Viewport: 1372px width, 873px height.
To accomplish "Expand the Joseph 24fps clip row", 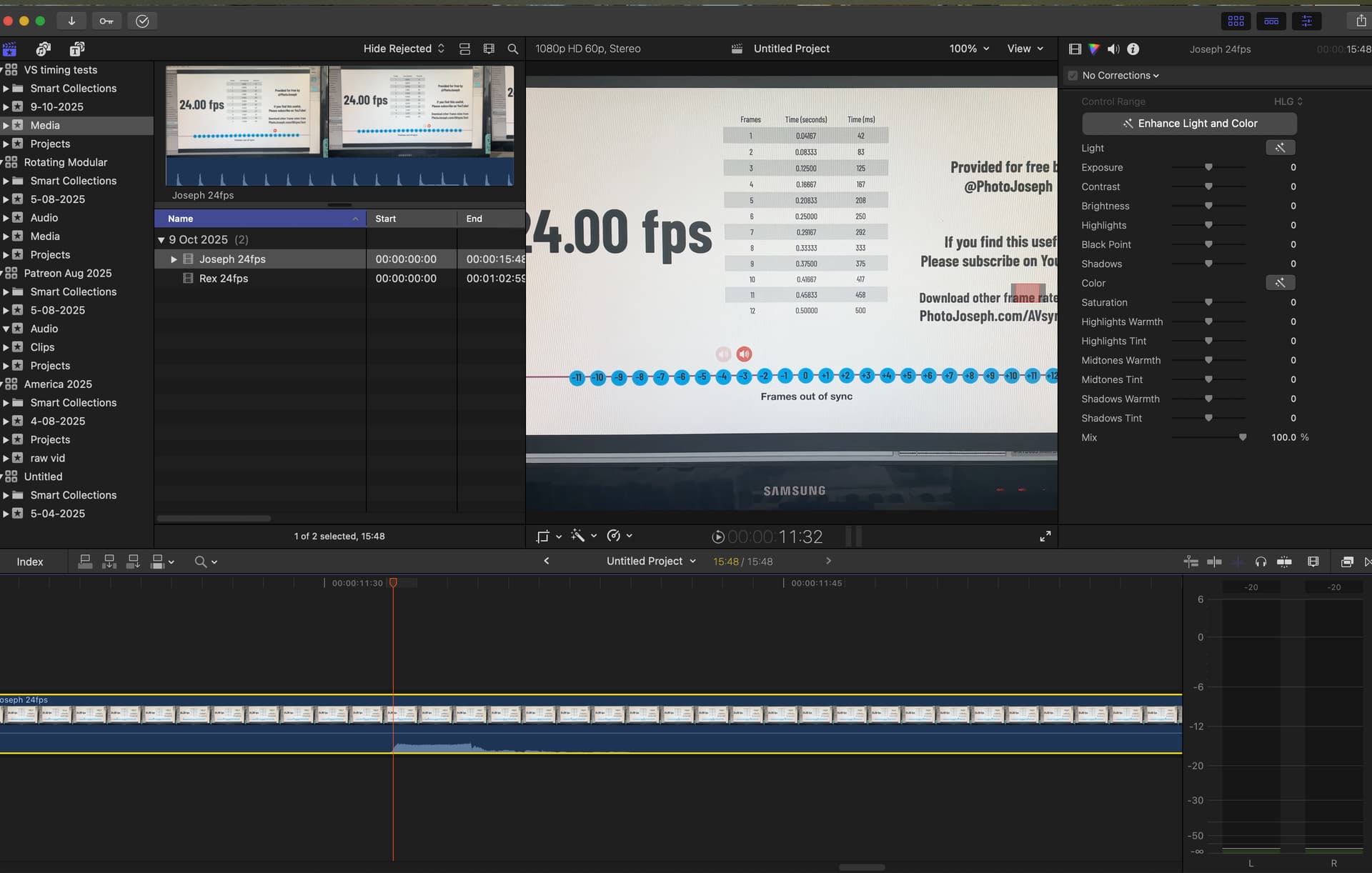I will tap(174, 259).
